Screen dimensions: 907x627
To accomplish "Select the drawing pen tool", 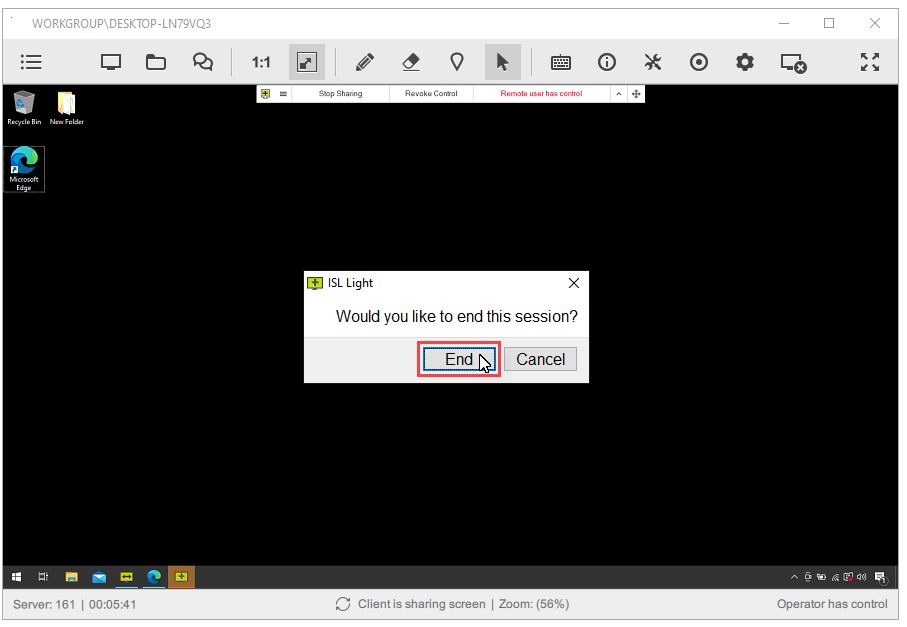I will pos(365,62).
